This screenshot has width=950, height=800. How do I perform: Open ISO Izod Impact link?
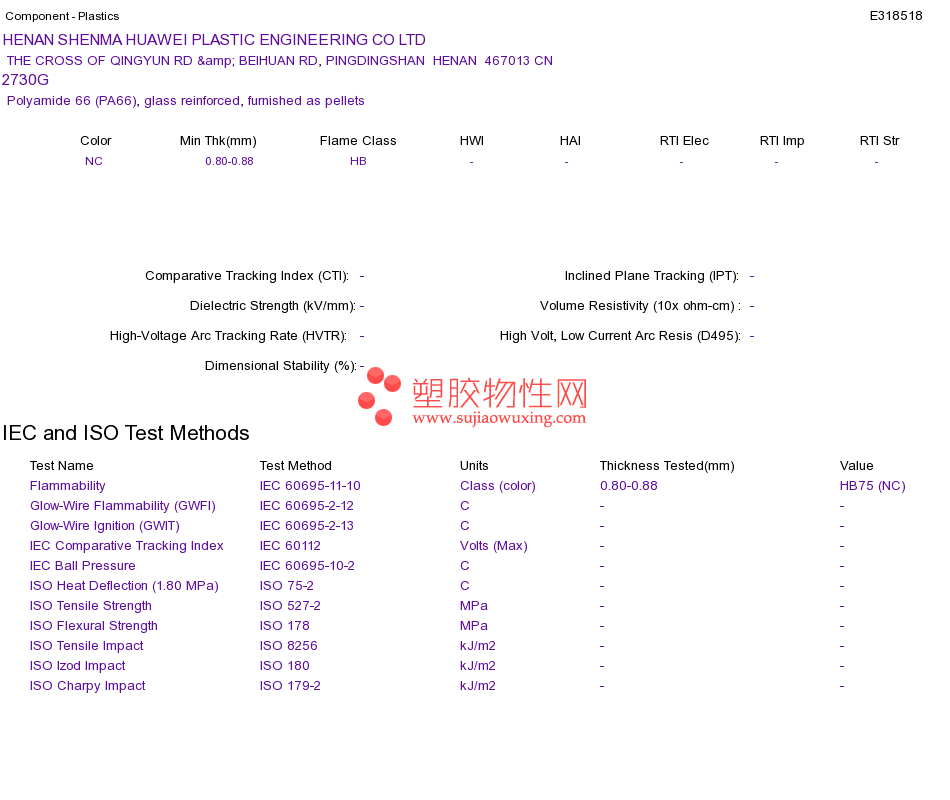tap(78, 665)
